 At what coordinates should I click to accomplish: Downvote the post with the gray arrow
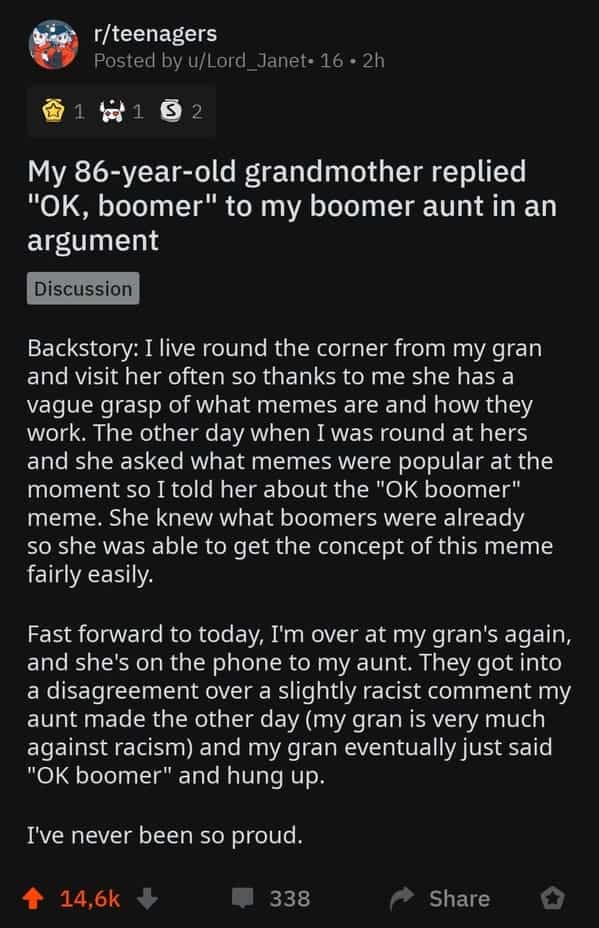(x=147, y=899)
